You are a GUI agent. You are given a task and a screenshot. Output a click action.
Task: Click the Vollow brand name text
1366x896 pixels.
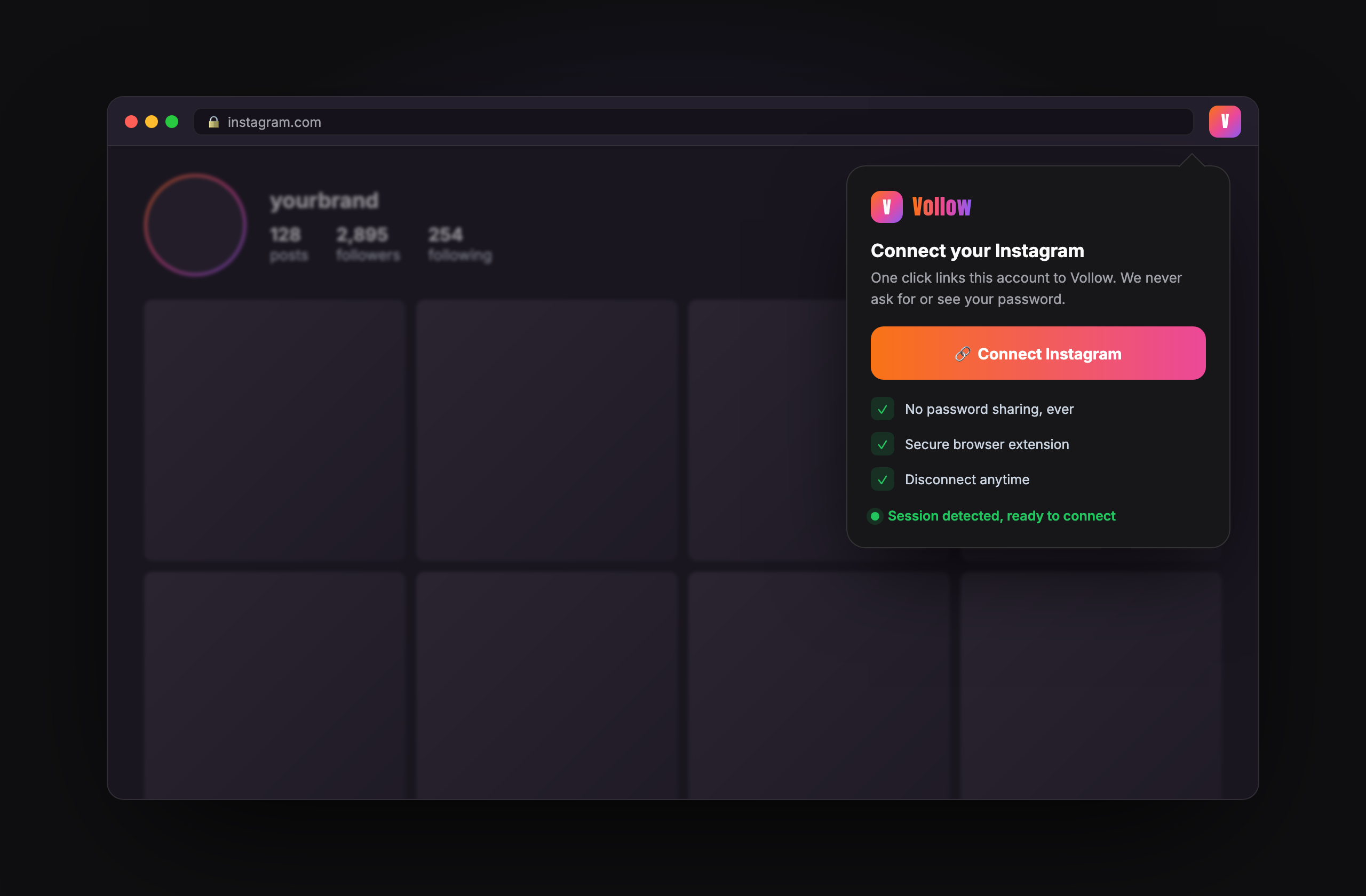click(941, 206)
